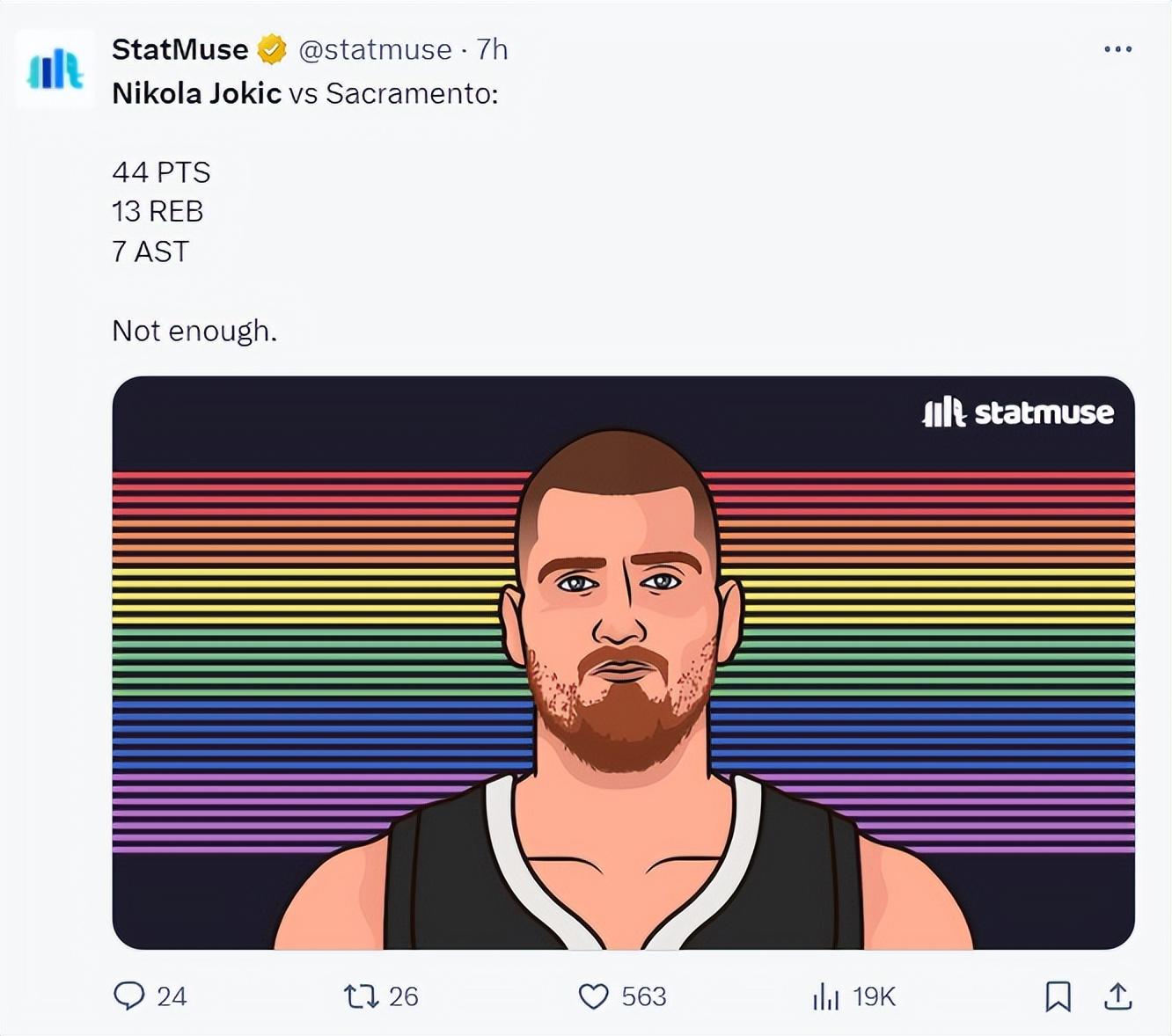This screenshot has height=1036, width=1172.
Task: Click the repost count 26
Action: [x=403, y=996]
